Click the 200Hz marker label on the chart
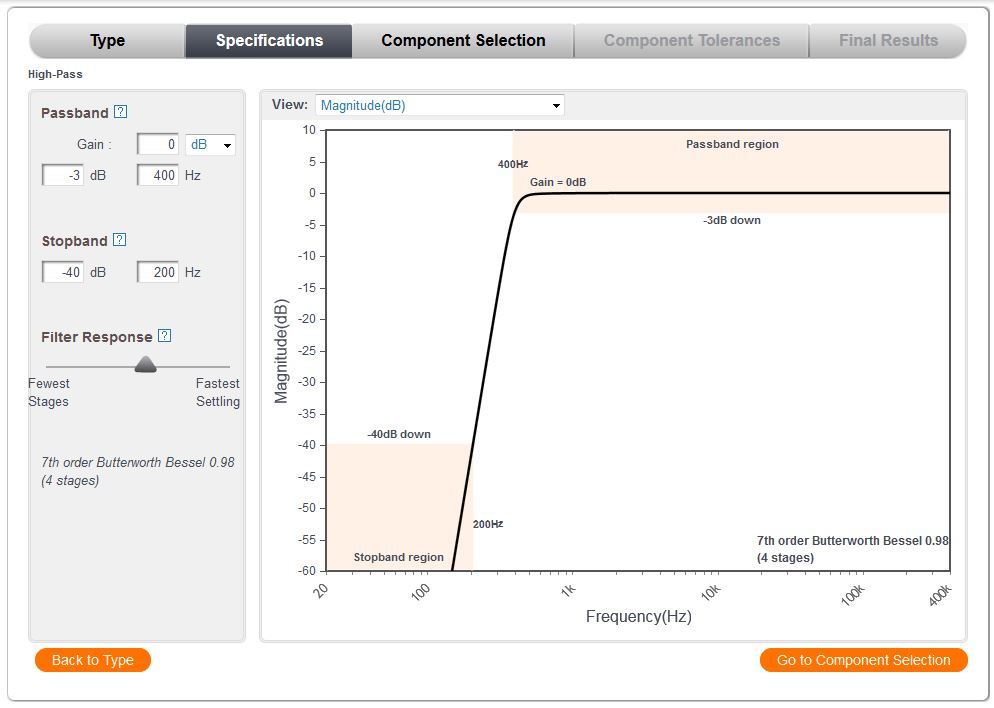Screen dimensions: 994x708 click(x=488, y=524)
